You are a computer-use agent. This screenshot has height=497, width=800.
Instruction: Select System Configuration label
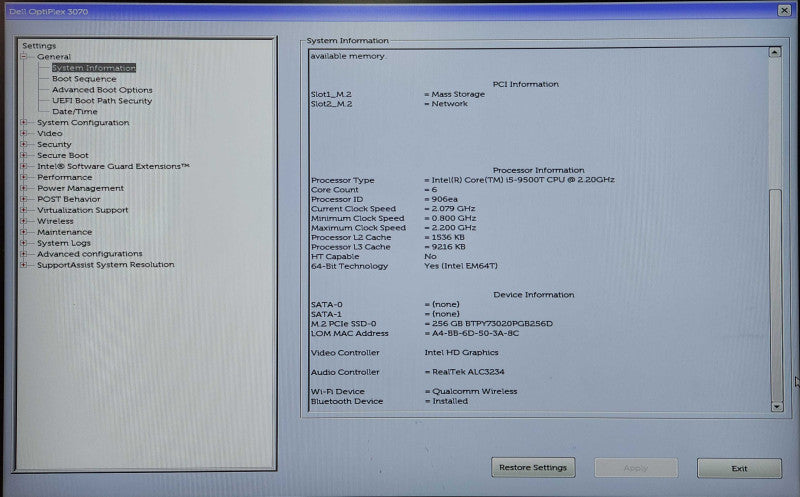[83, 122]
